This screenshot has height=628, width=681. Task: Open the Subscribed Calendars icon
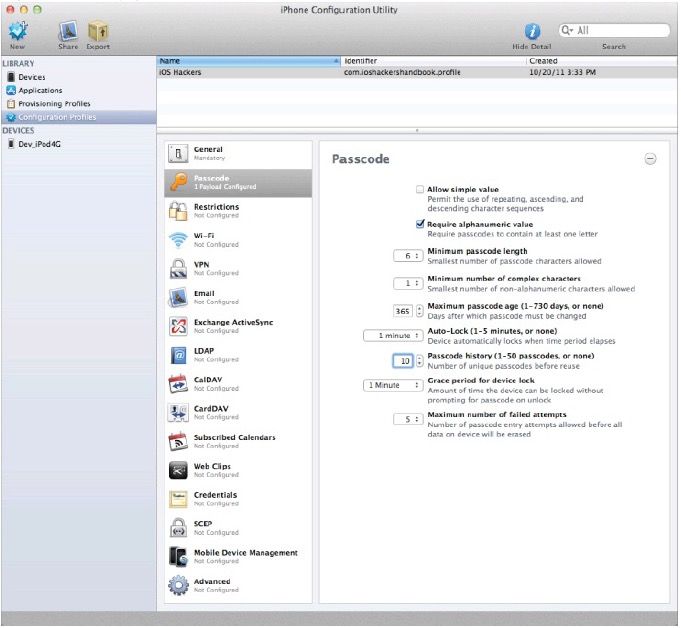(x=178, y=442)
